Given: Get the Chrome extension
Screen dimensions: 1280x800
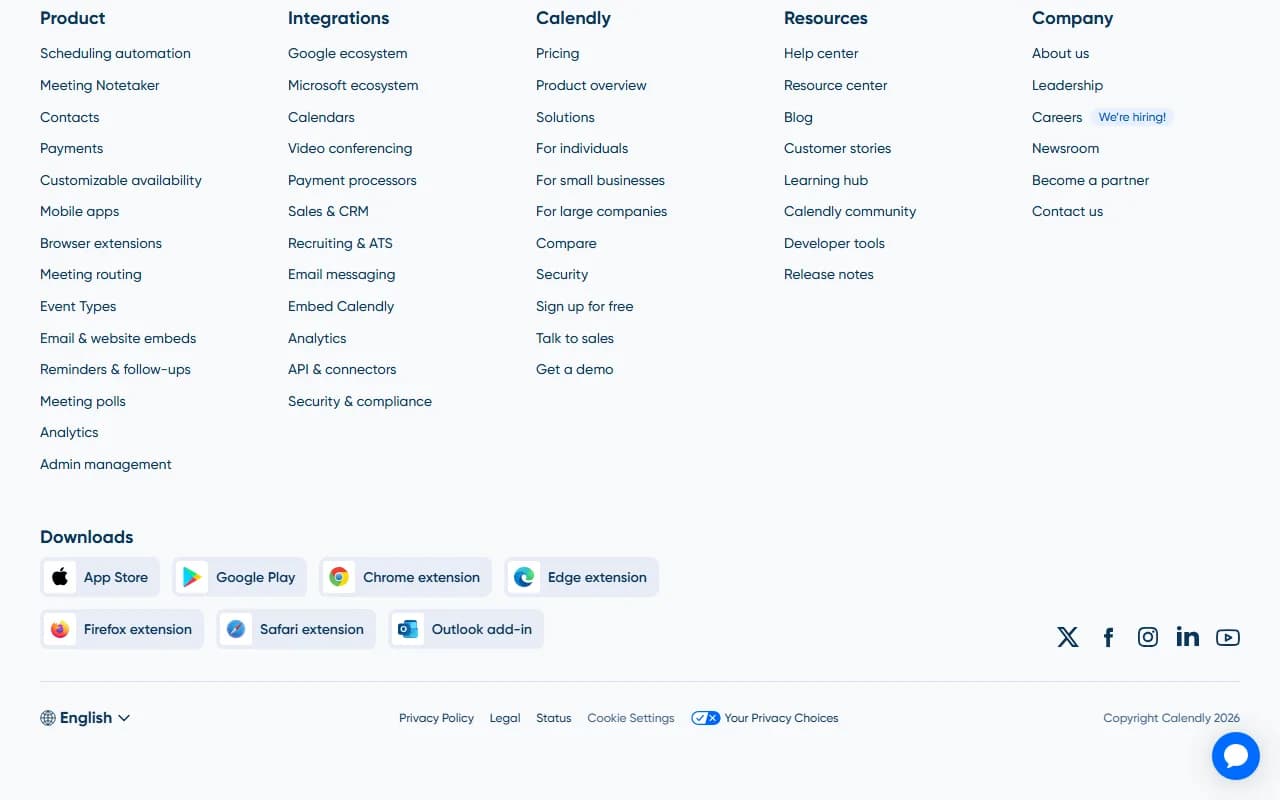Looking at the screenshot, I should click(405, 577).
